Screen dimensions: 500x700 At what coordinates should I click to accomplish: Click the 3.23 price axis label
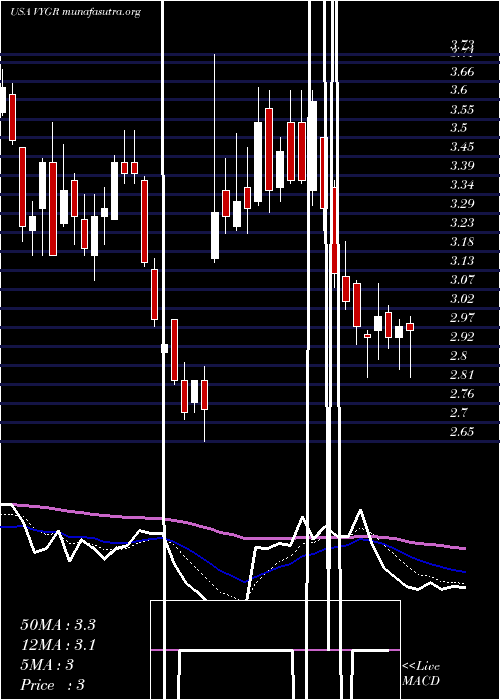[x=462, y=223]
